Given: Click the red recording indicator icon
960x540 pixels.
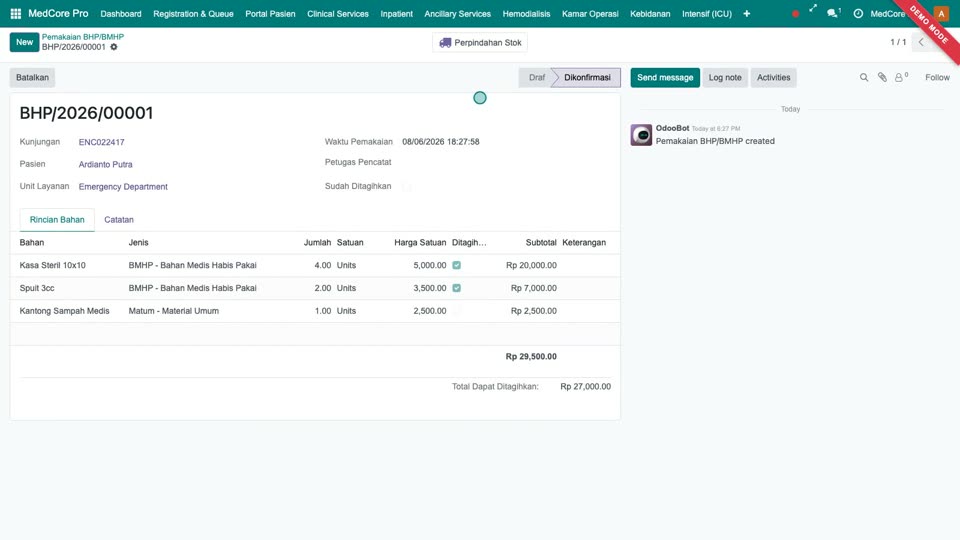Looking at the screenshot, I should [x=795, y=13].
